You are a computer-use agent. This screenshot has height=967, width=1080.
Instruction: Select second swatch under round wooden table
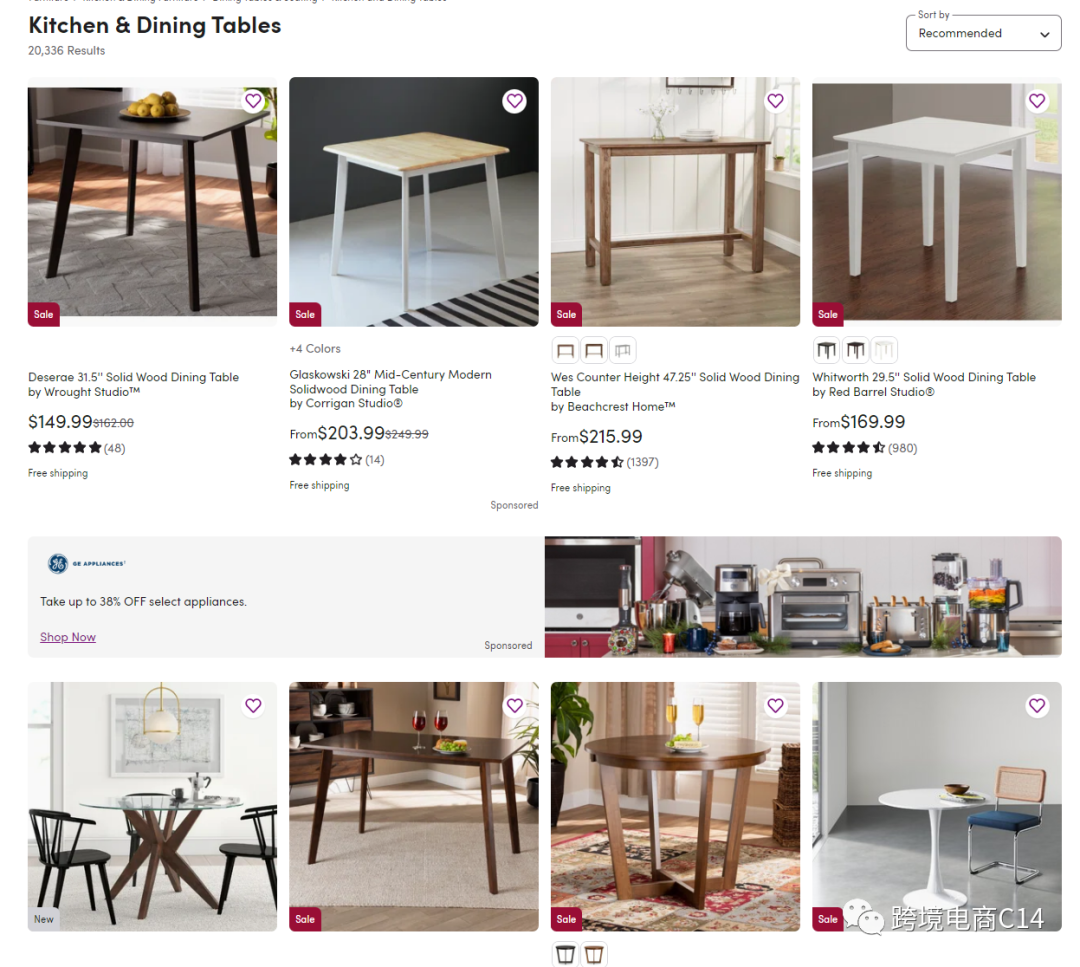click(594, 955)
